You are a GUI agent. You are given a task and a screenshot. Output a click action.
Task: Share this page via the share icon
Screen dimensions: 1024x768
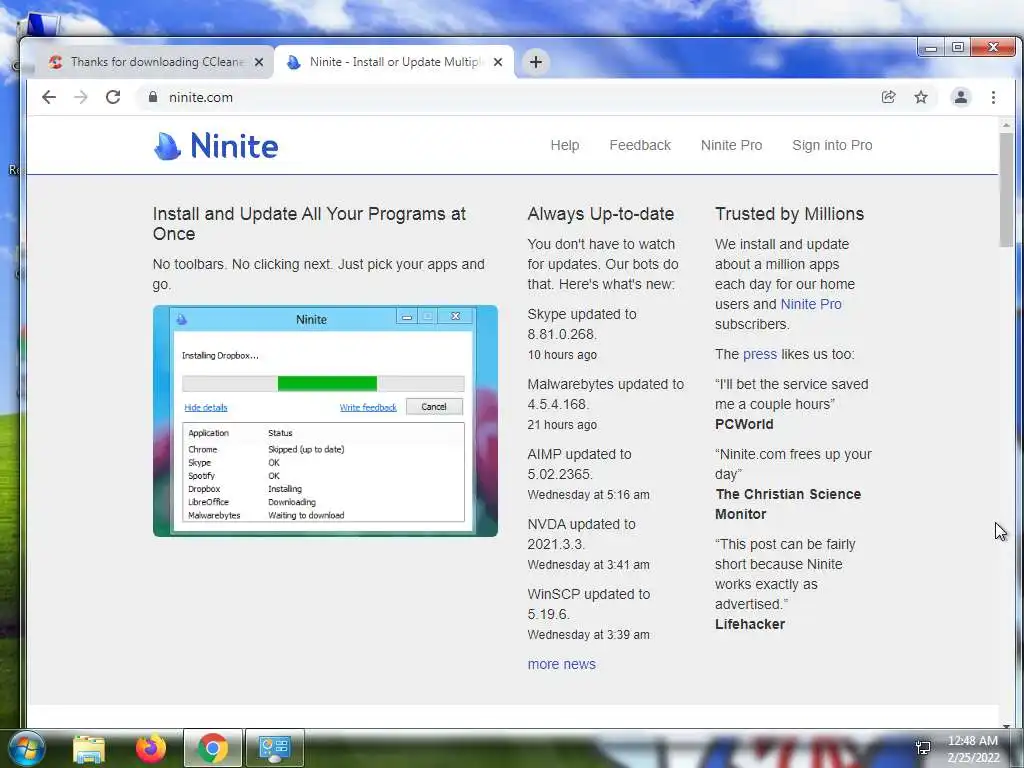coord(888,97)
